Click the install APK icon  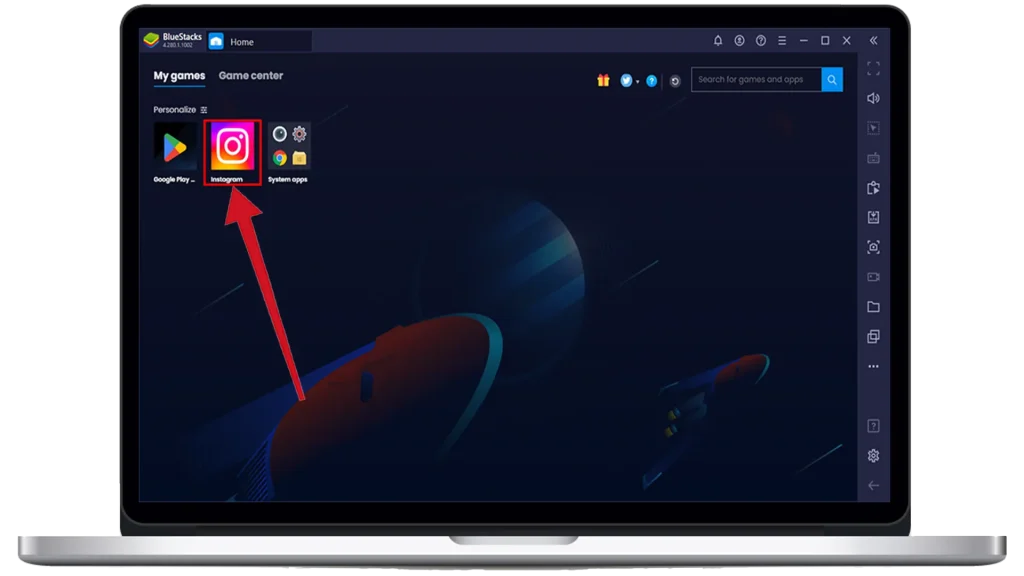(873, 217)
